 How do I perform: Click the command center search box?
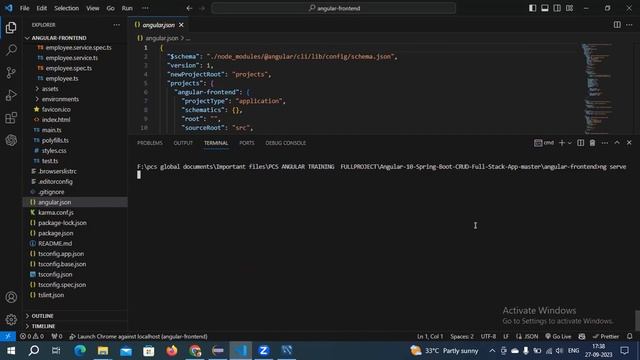[x=333, y=8]
